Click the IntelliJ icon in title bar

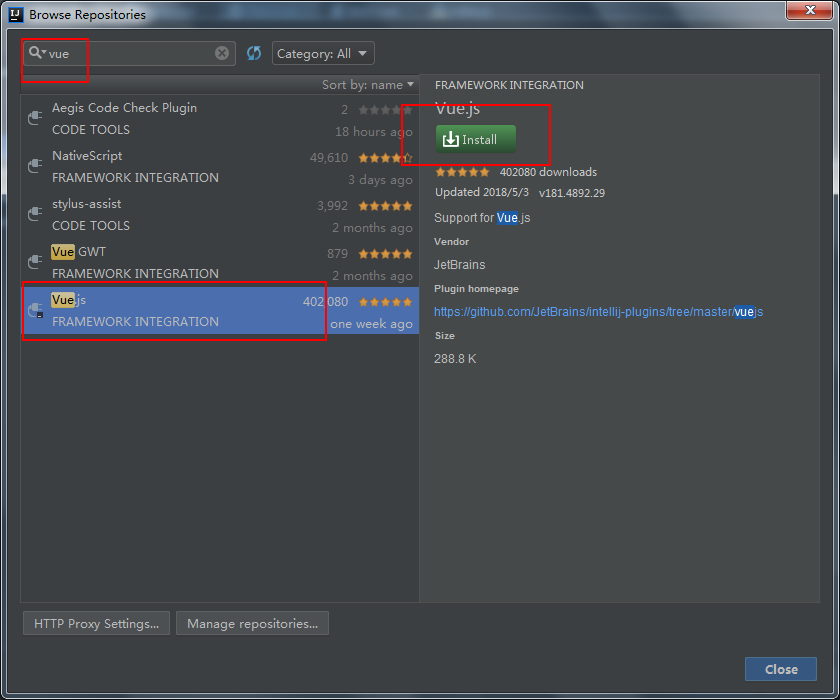[16, 14]
